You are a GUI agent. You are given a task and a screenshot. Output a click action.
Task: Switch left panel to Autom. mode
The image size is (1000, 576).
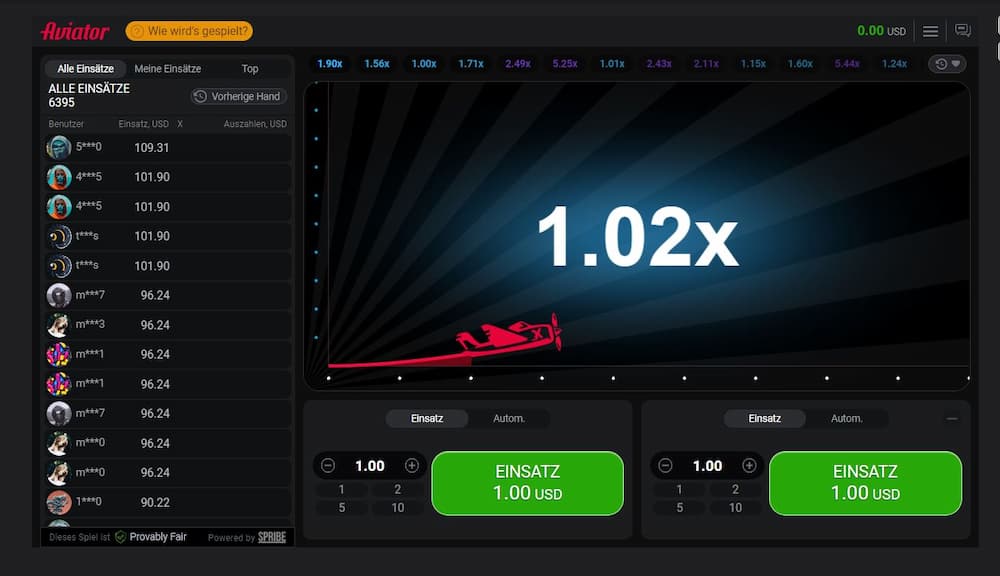click(509, 419)
